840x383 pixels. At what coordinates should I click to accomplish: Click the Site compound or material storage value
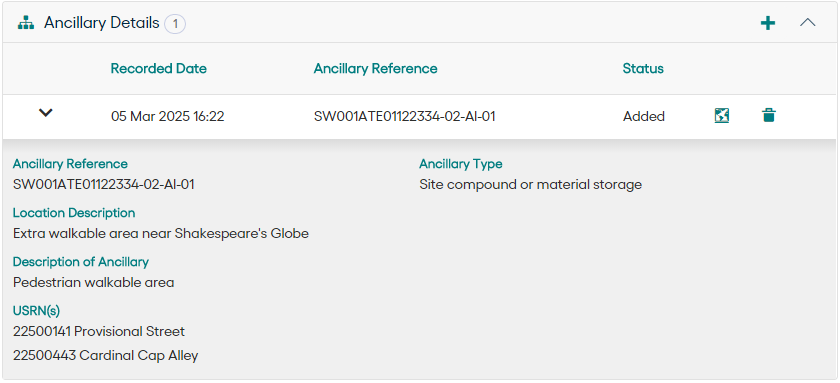[530, 185]
